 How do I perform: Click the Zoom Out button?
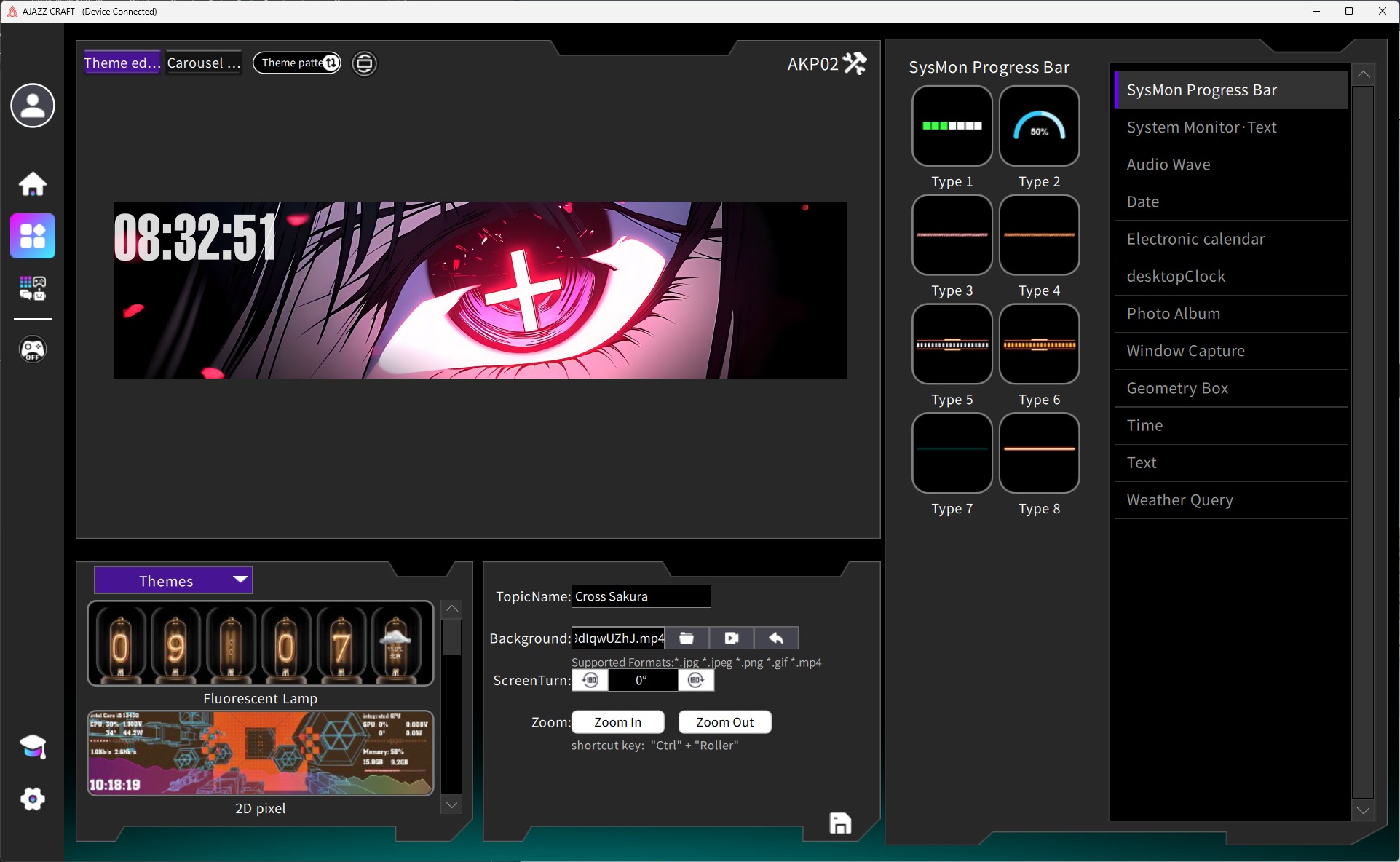click(x=725, y=722)
